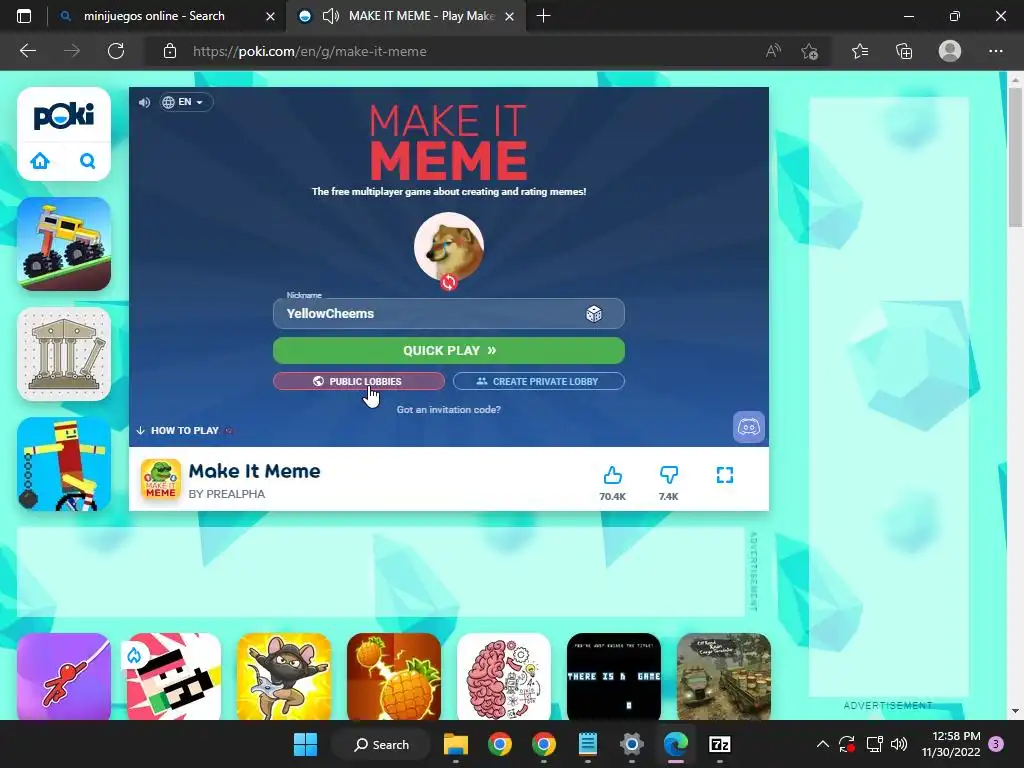Screen dimensions: 1024x768
Task: Click the page's vertical scrollbar thumb
Action: [1015, 157]
